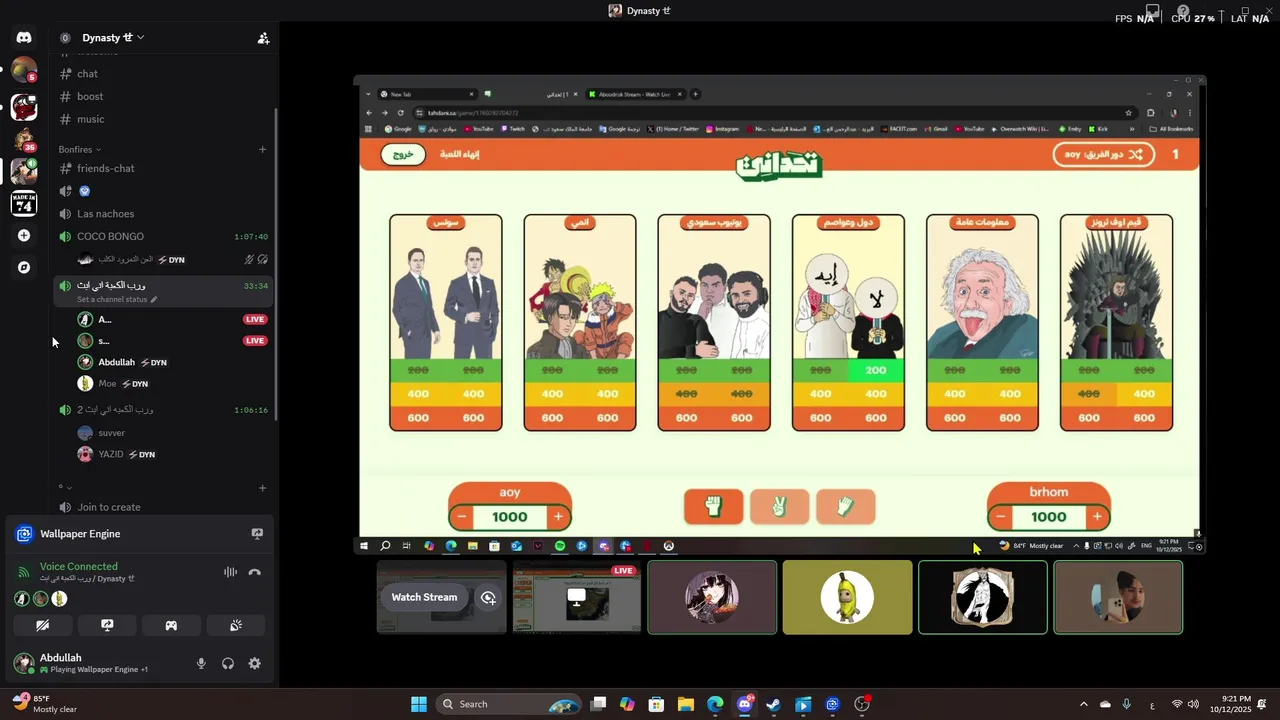Open Steam from the Windows taskbar
Viewport: 1280px width, 720px height.
click(773, 704)
